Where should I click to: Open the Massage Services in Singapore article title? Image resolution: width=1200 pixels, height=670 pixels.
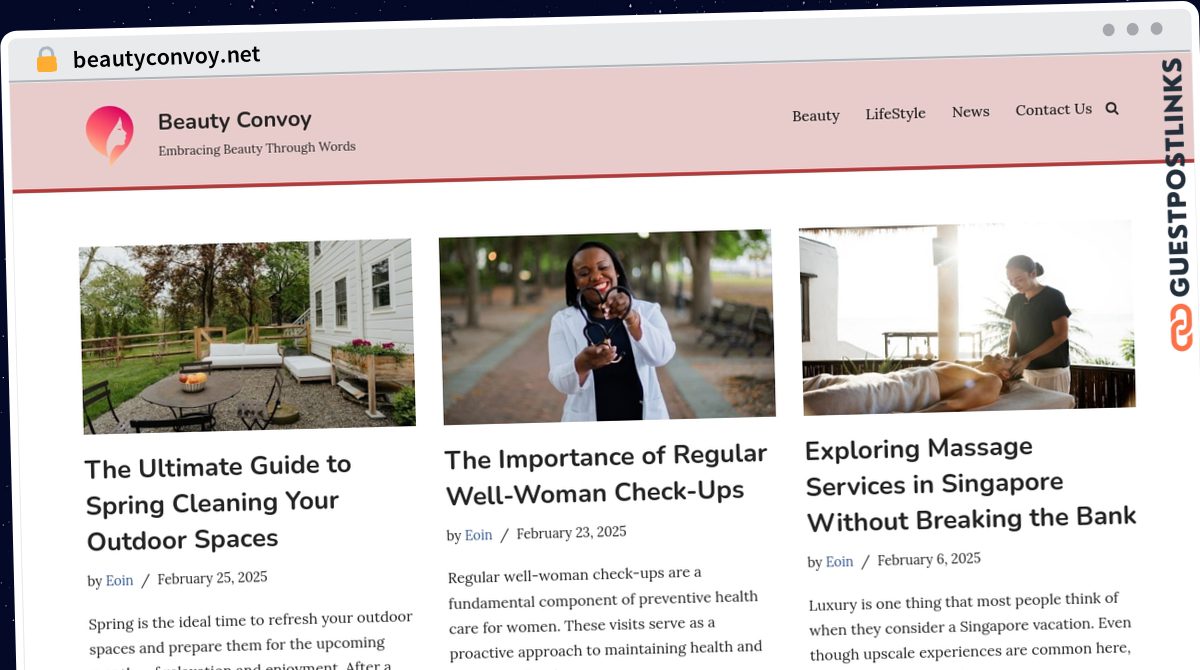970,484
